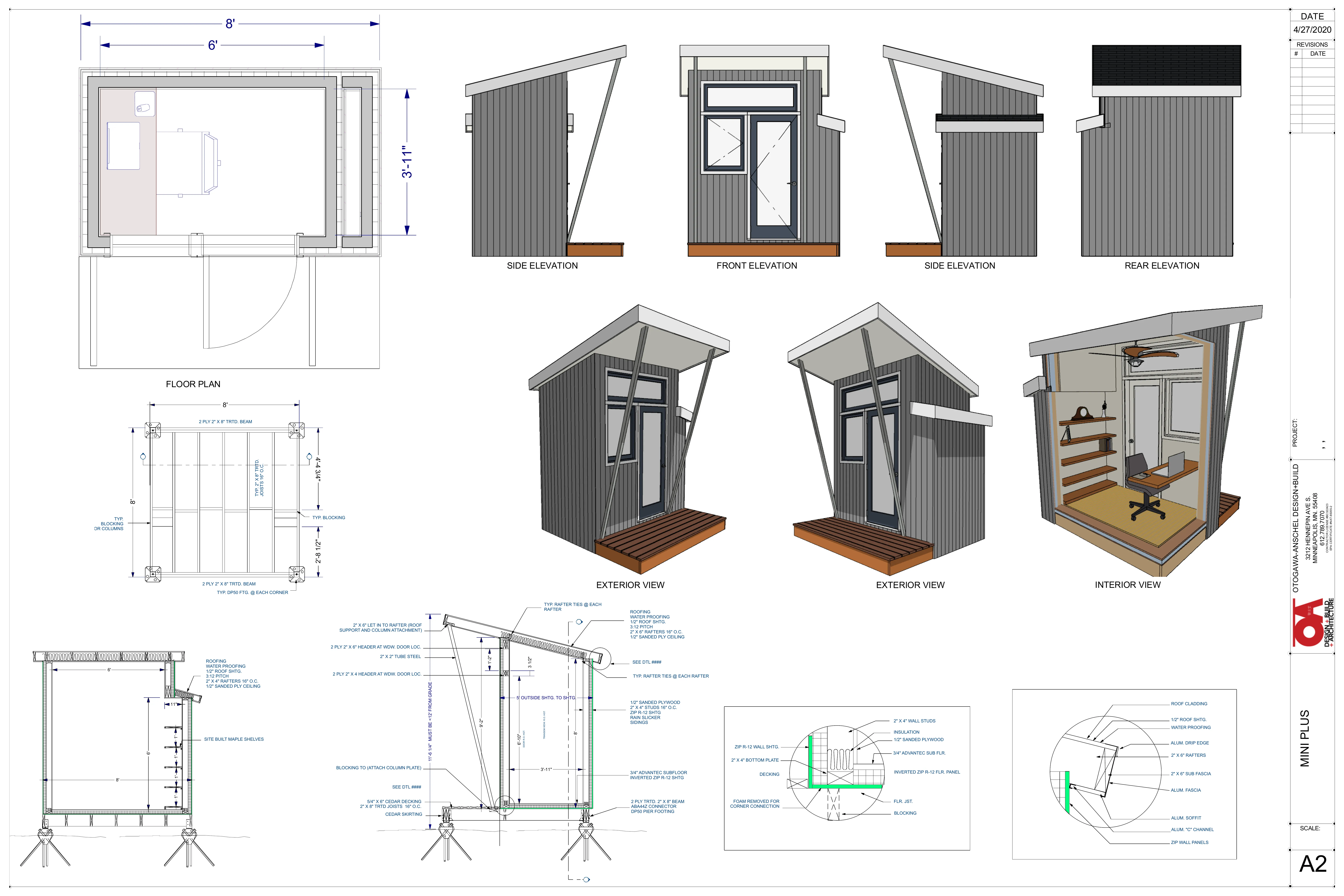
Task: Click the "REAR ELEVATION" label
Action: [x=1162, y=266]
